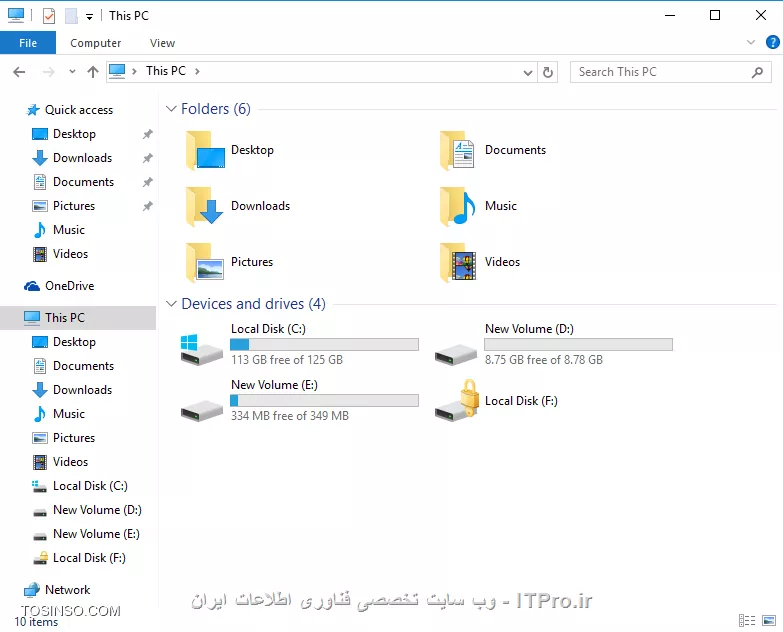
Task: Open the Help question mark icon
Action: click(x=772, y=42)
